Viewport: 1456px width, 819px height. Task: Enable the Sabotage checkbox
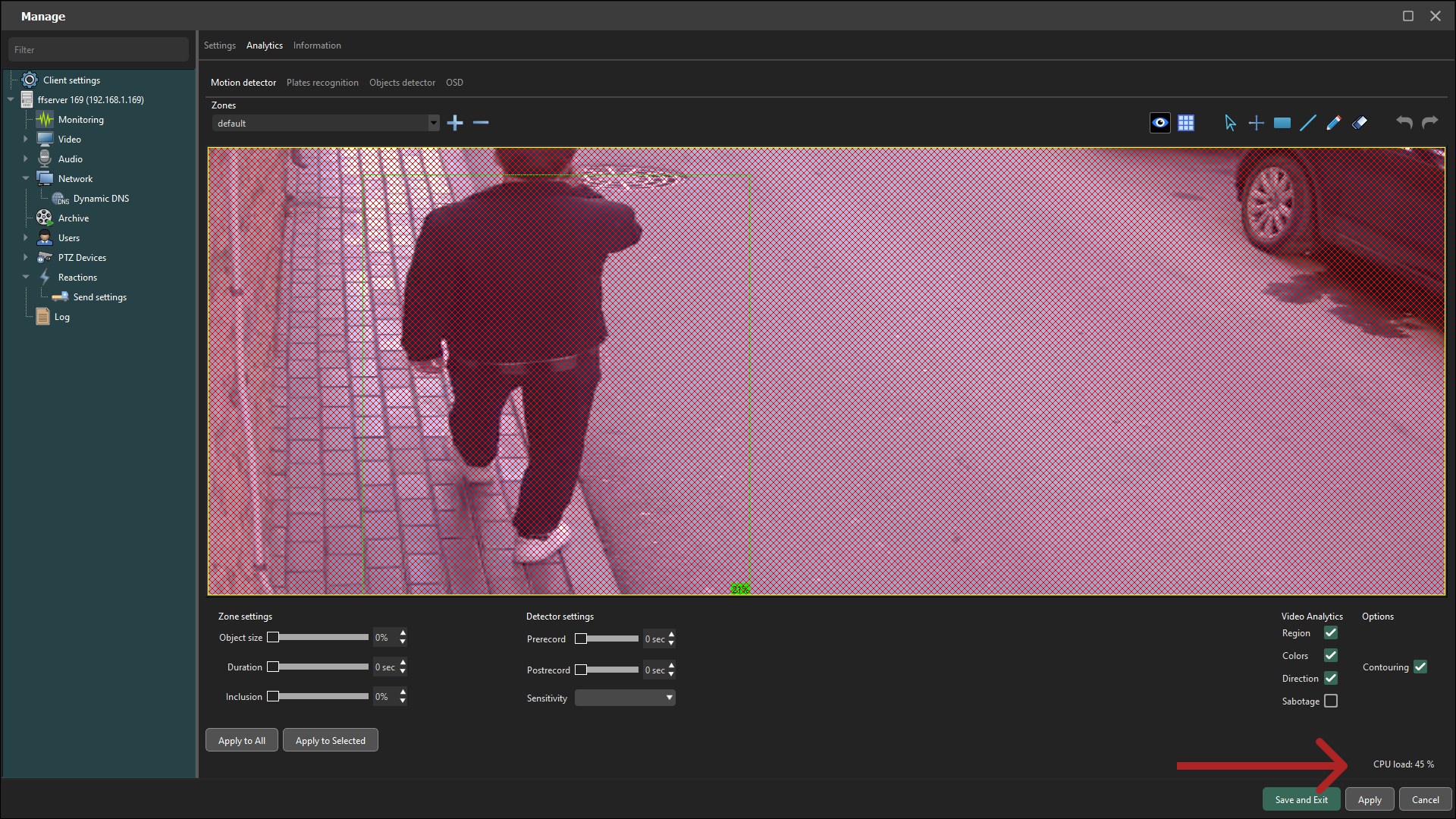pos(1331,701)
